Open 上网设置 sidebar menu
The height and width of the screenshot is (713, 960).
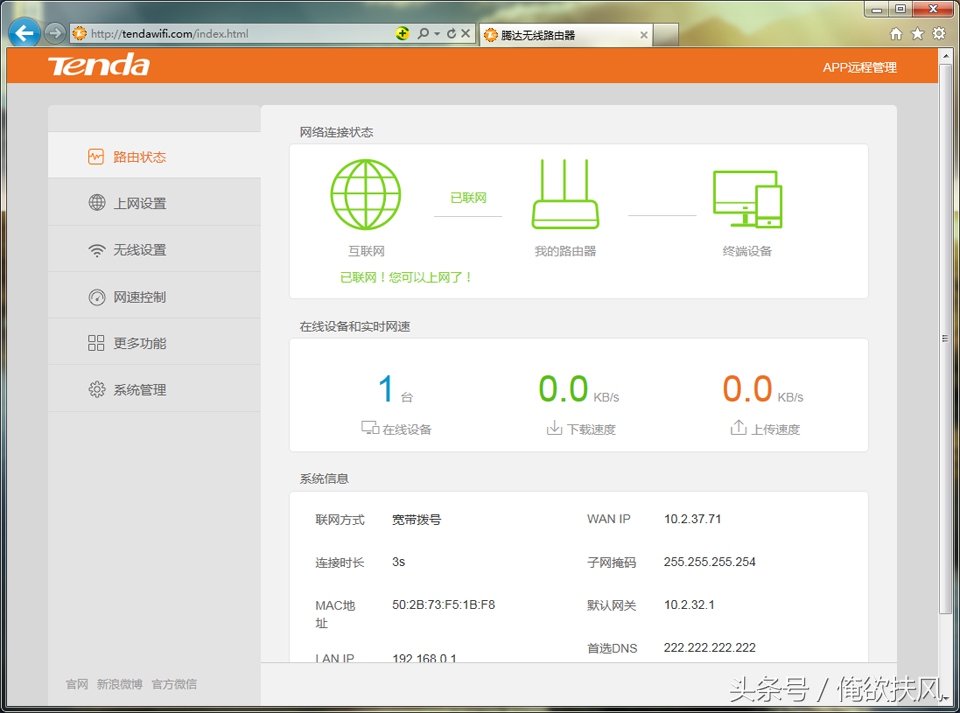pos(154,203)
